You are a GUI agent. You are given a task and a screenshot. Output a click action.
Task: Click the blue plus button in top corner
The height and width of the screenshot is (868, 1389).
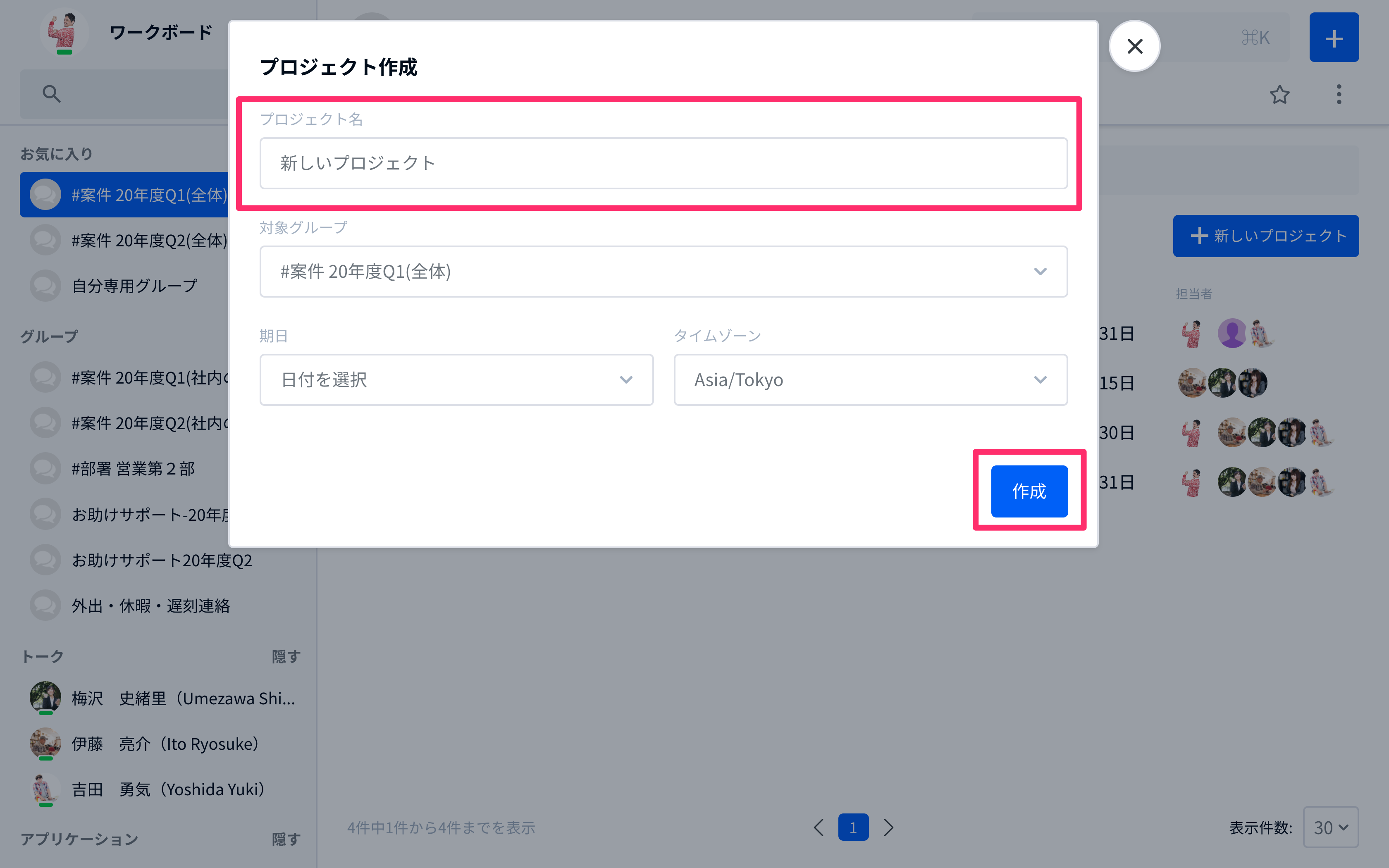1333,38
